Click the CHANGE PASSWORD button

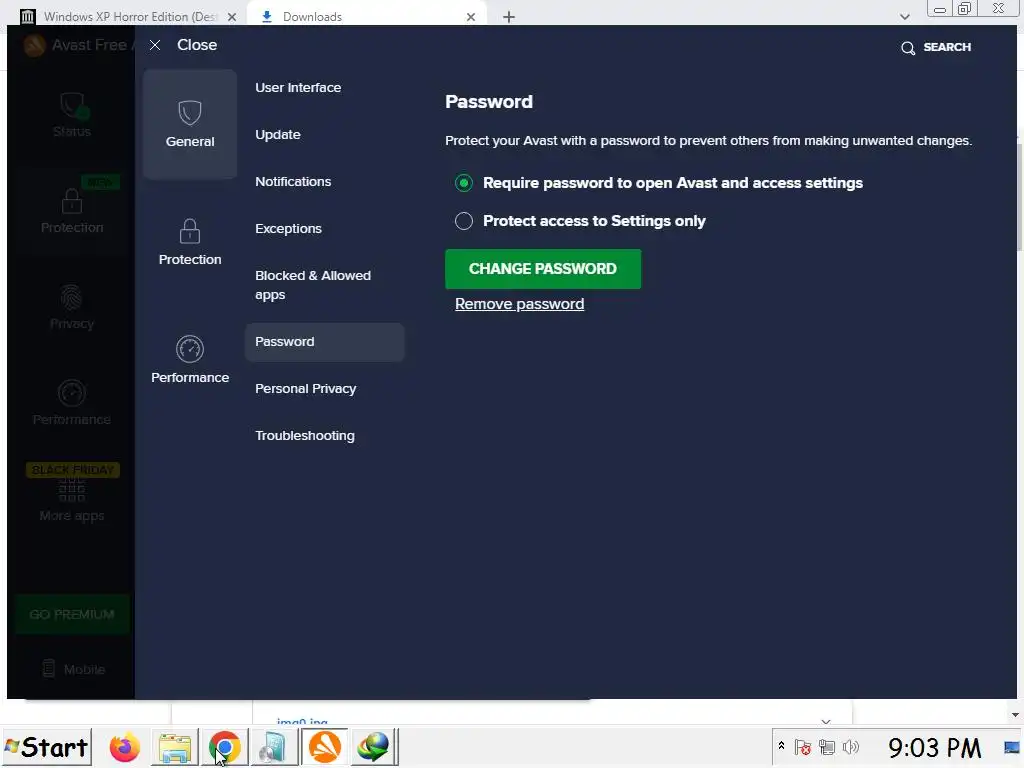543,268
